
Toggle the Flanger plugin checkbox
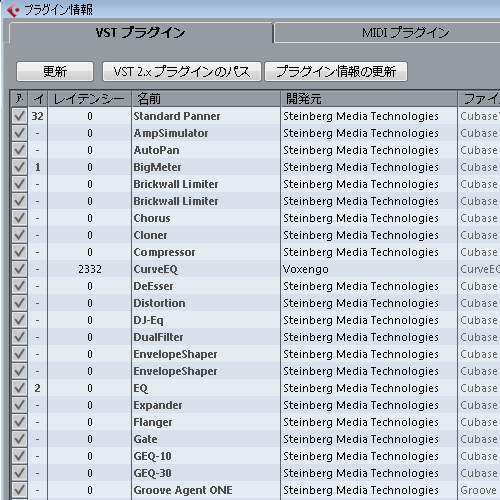tap(19, 422)
